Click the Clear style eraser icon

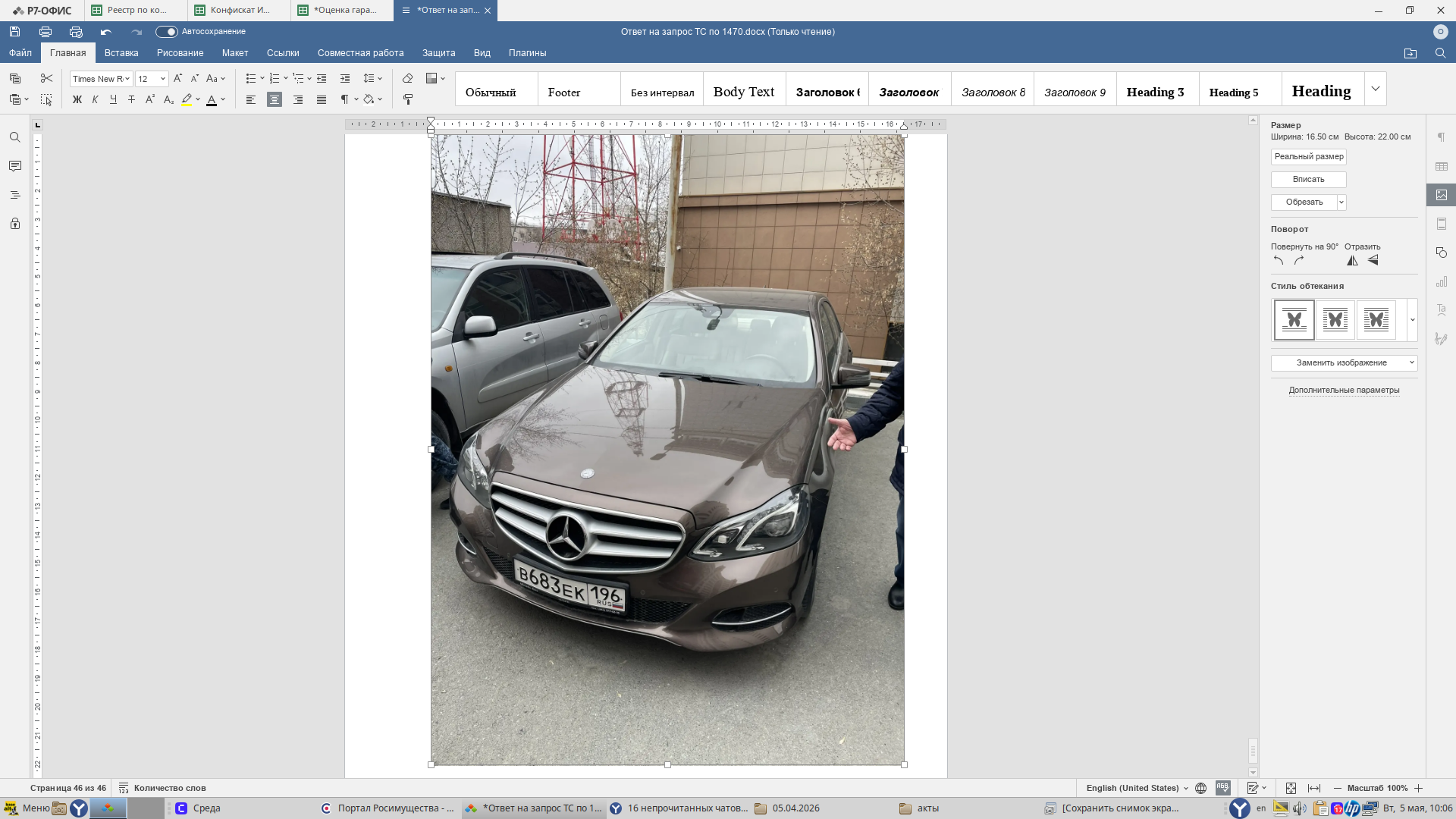[407, 78]
